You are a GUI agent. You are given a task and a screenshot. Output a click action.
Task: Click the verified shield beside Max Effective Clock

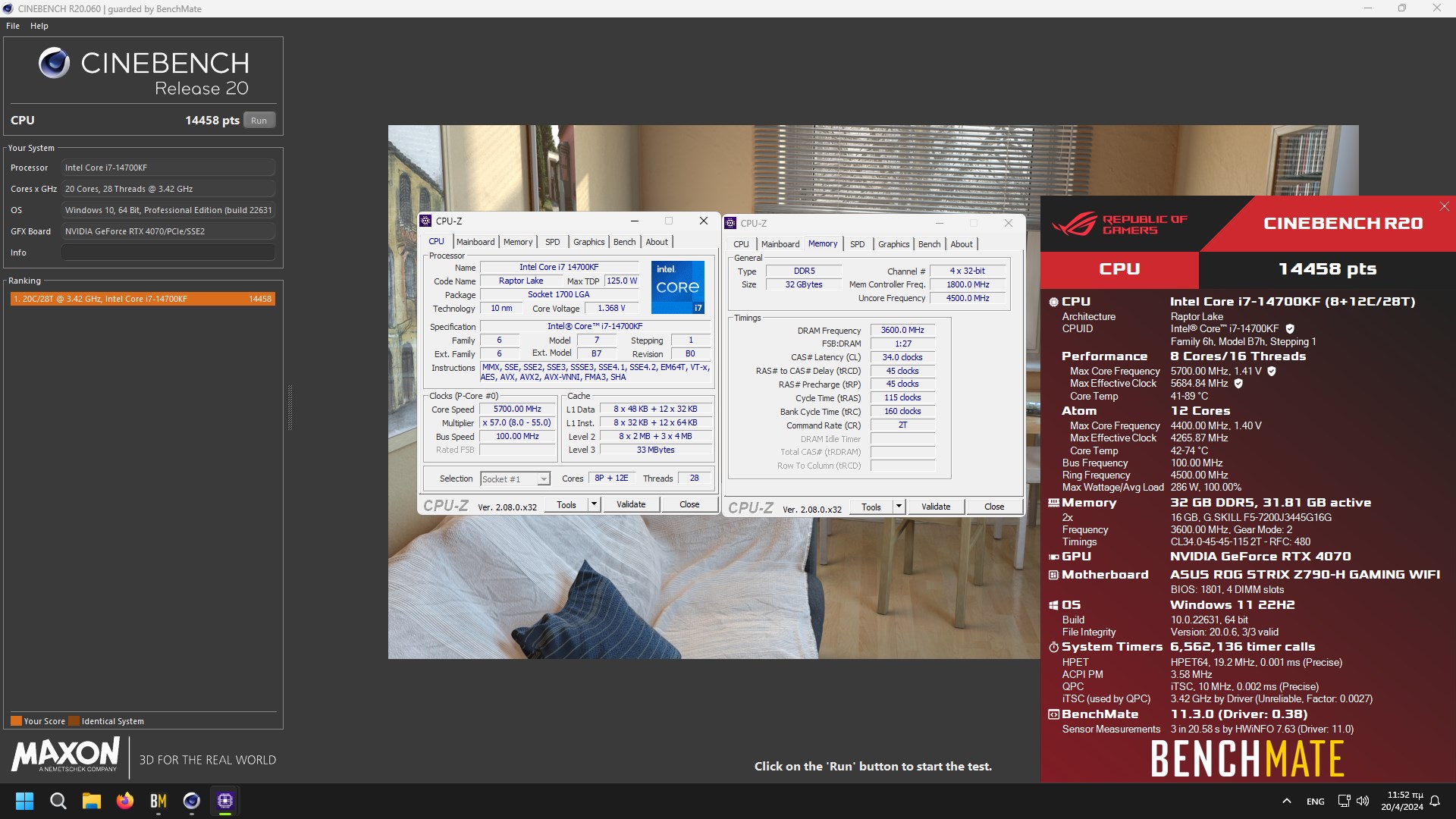1238,384
